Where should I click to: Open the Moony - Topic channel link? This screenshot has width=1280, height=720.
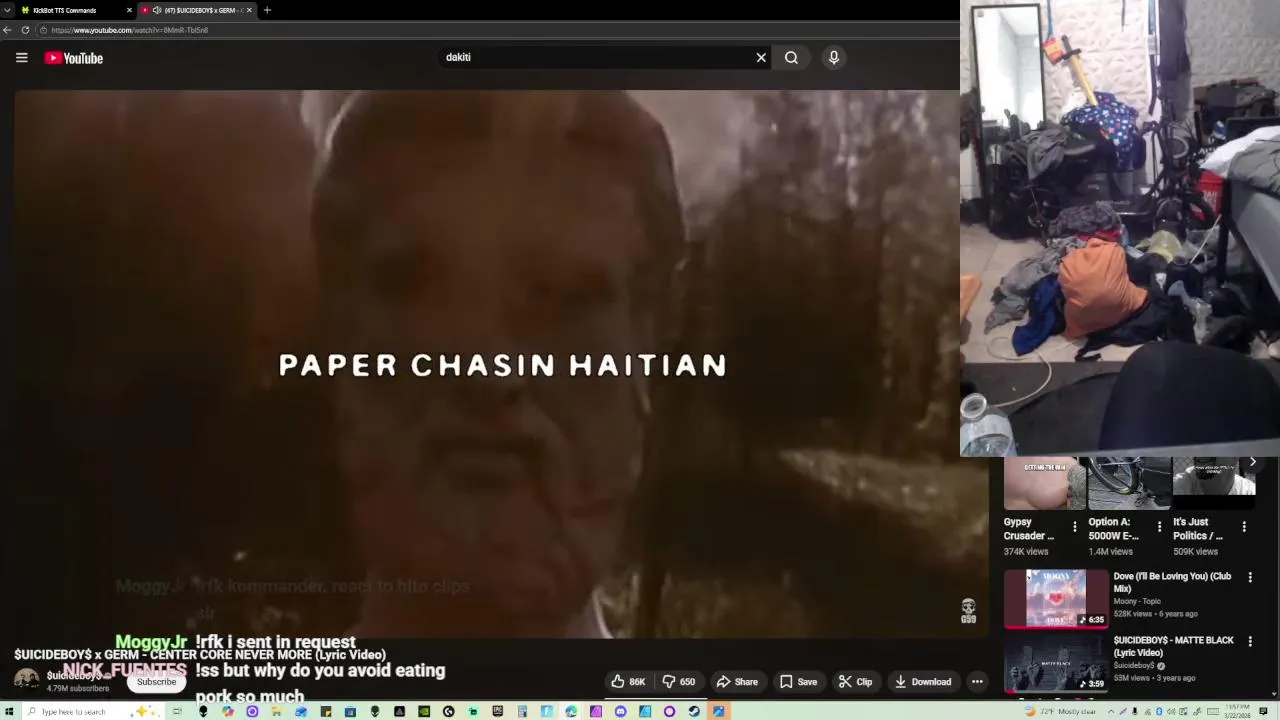click(x=1137, y=601)
